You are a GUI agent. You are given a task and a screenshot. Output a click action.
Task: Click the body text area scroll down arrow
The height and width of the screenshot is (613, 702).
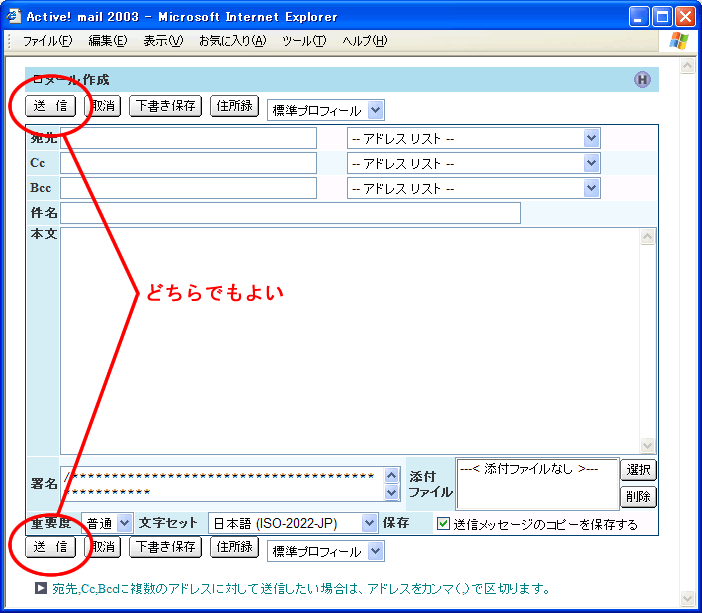(x=647, y=446)
